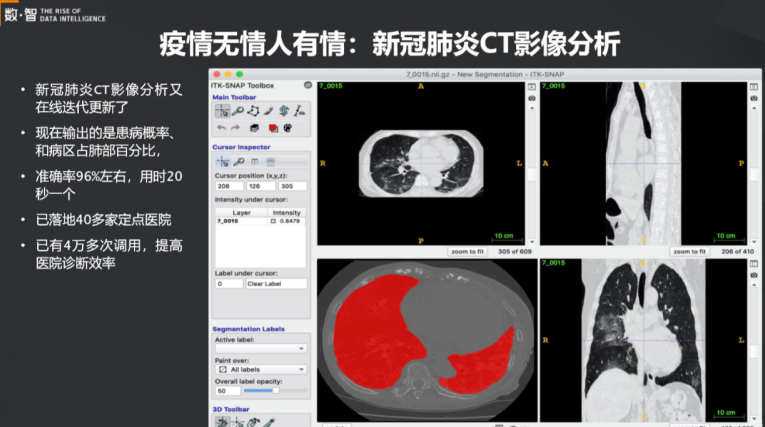Screen dimensions: 765x427
Task: Click the round icon beside ITK-SNAP Toolbox title
Action: click(308, 85)
